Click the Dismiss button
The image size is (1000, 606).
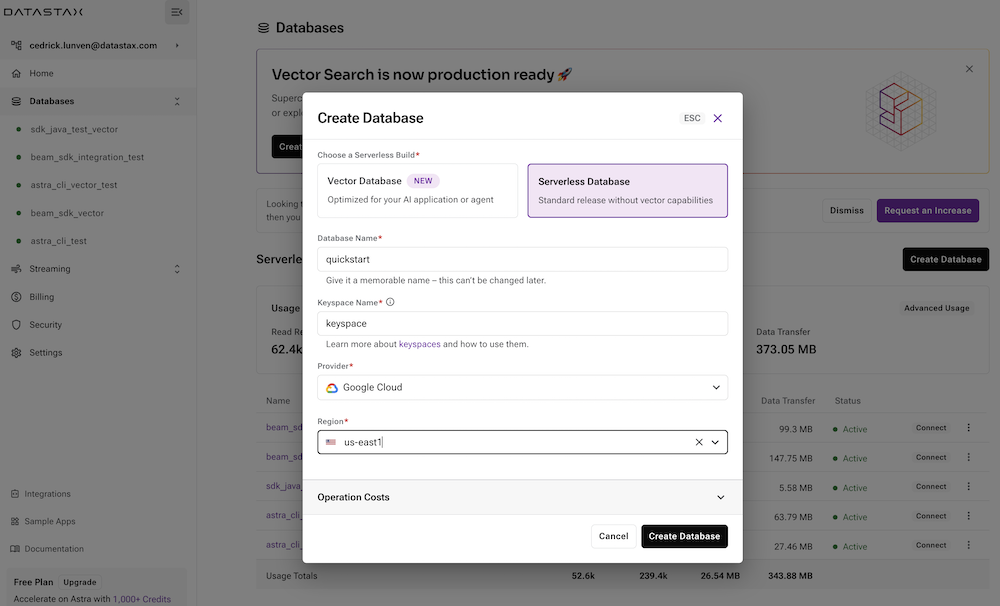tap(846, 211)
